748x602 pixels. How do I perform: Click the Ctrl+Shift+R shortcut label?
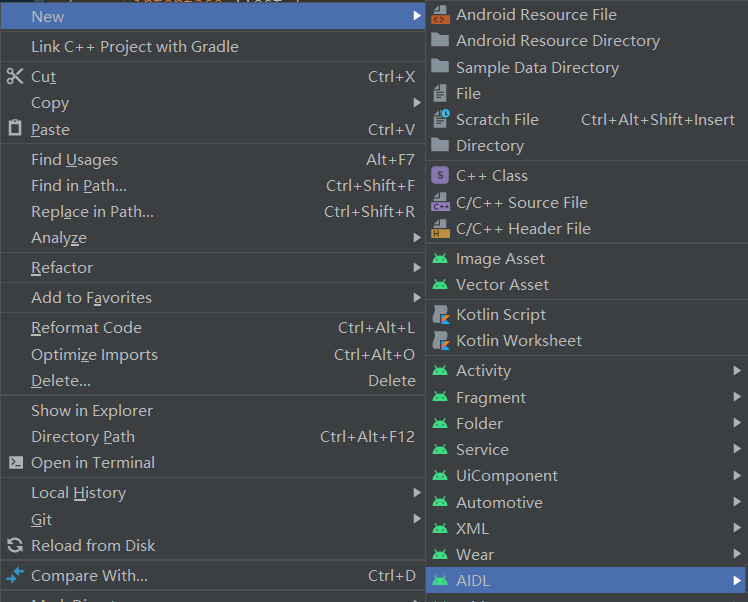[x=370, y=212]
